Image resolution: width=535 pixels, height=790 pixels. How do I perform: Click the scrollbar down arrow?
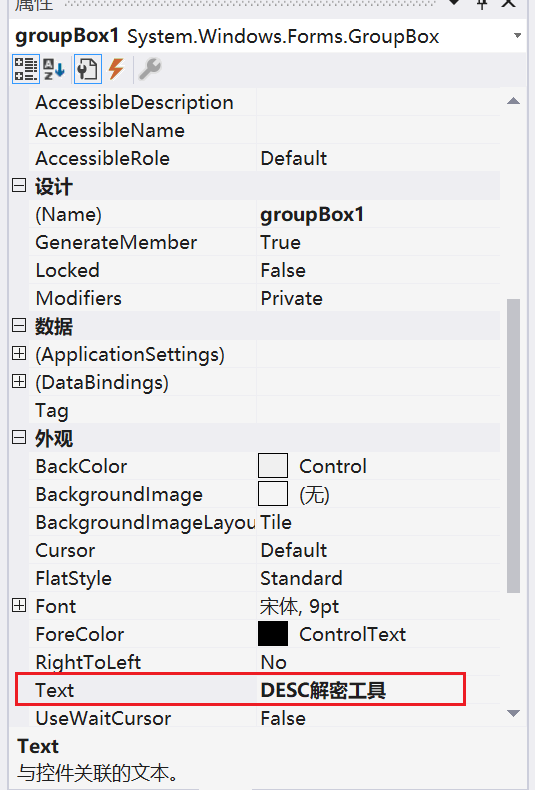(513, 713)
